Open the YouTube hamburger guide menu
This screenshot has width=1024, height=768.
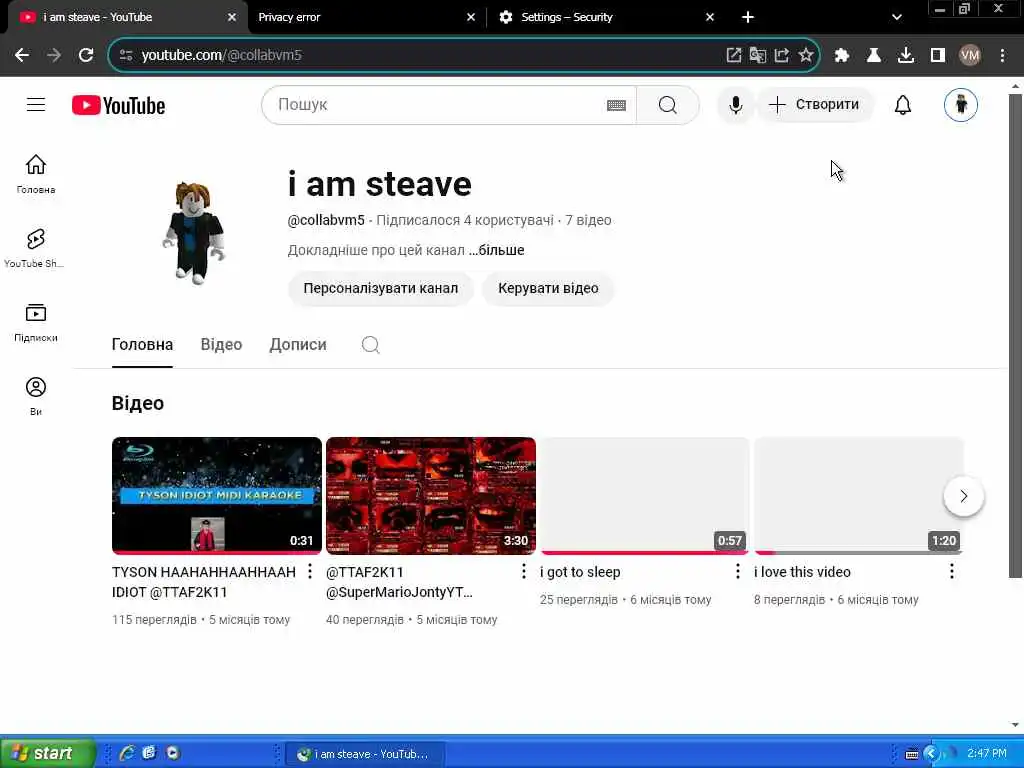click(x=36, y=104)
